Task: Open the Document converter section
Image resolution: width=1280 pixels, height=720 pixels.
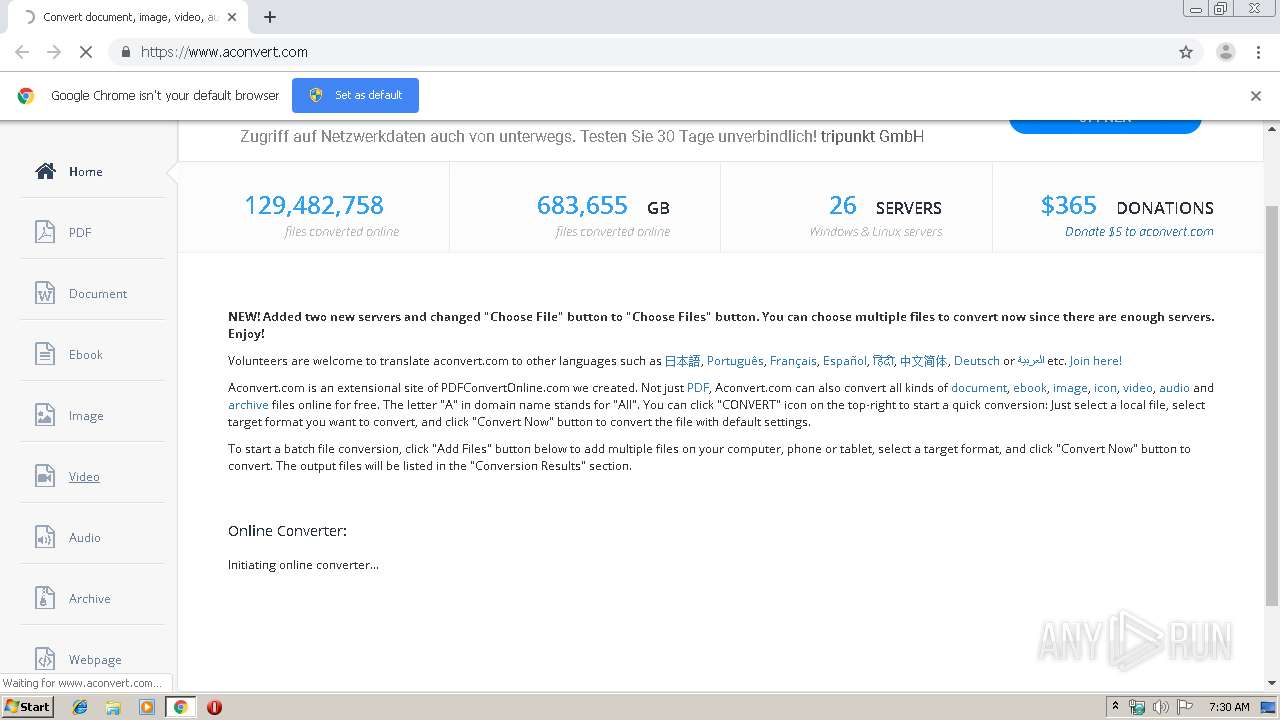Action: point(98,294)
